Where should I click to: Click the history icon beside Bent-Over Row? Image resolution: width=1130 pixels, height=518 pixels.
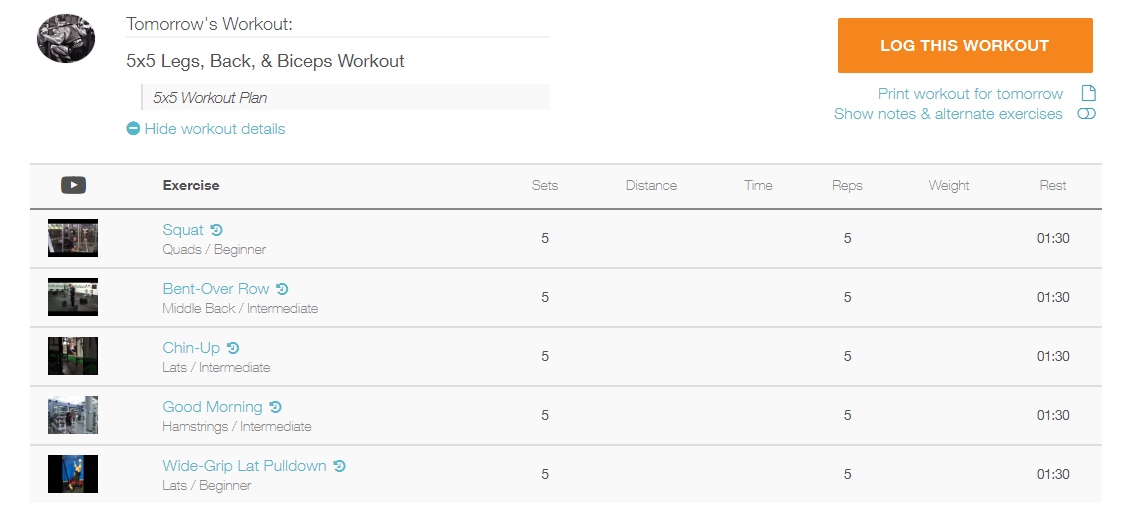[282, 289]
